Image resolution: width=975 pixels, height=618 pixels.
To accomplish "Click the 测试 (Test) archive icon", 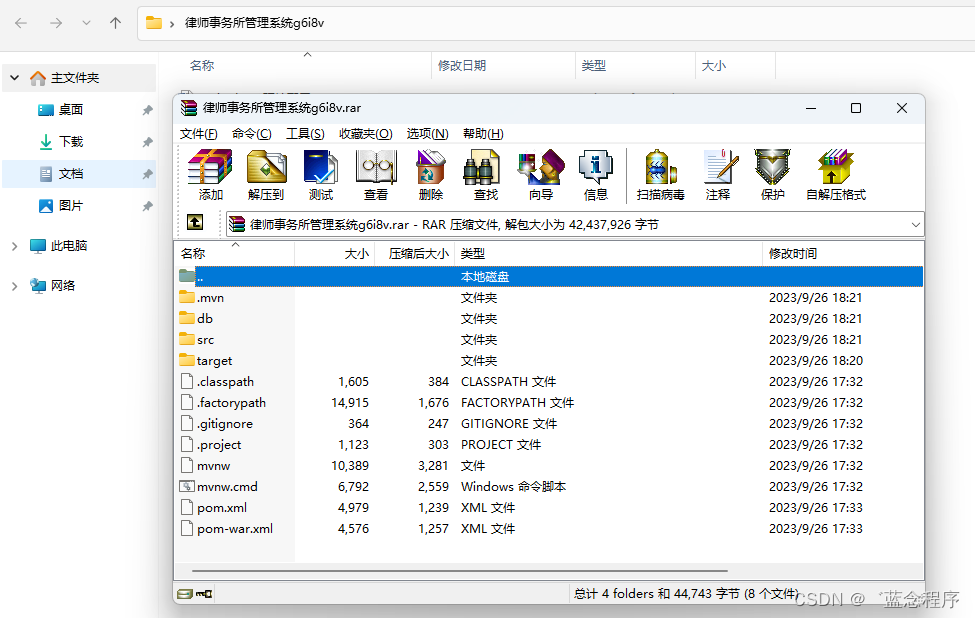I will coord(321,168).
